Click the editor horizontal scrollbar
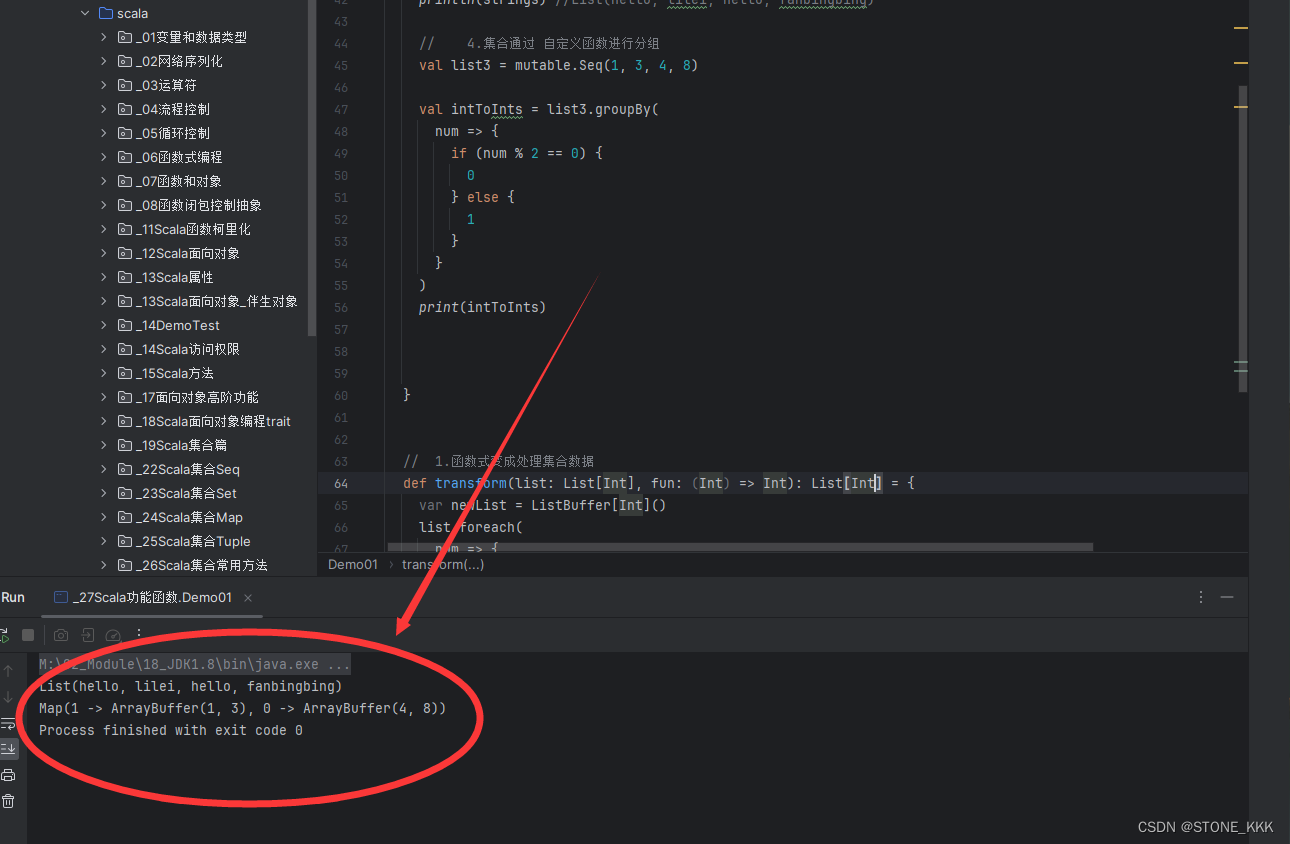1290x844 pixels. tap(740, 547)
